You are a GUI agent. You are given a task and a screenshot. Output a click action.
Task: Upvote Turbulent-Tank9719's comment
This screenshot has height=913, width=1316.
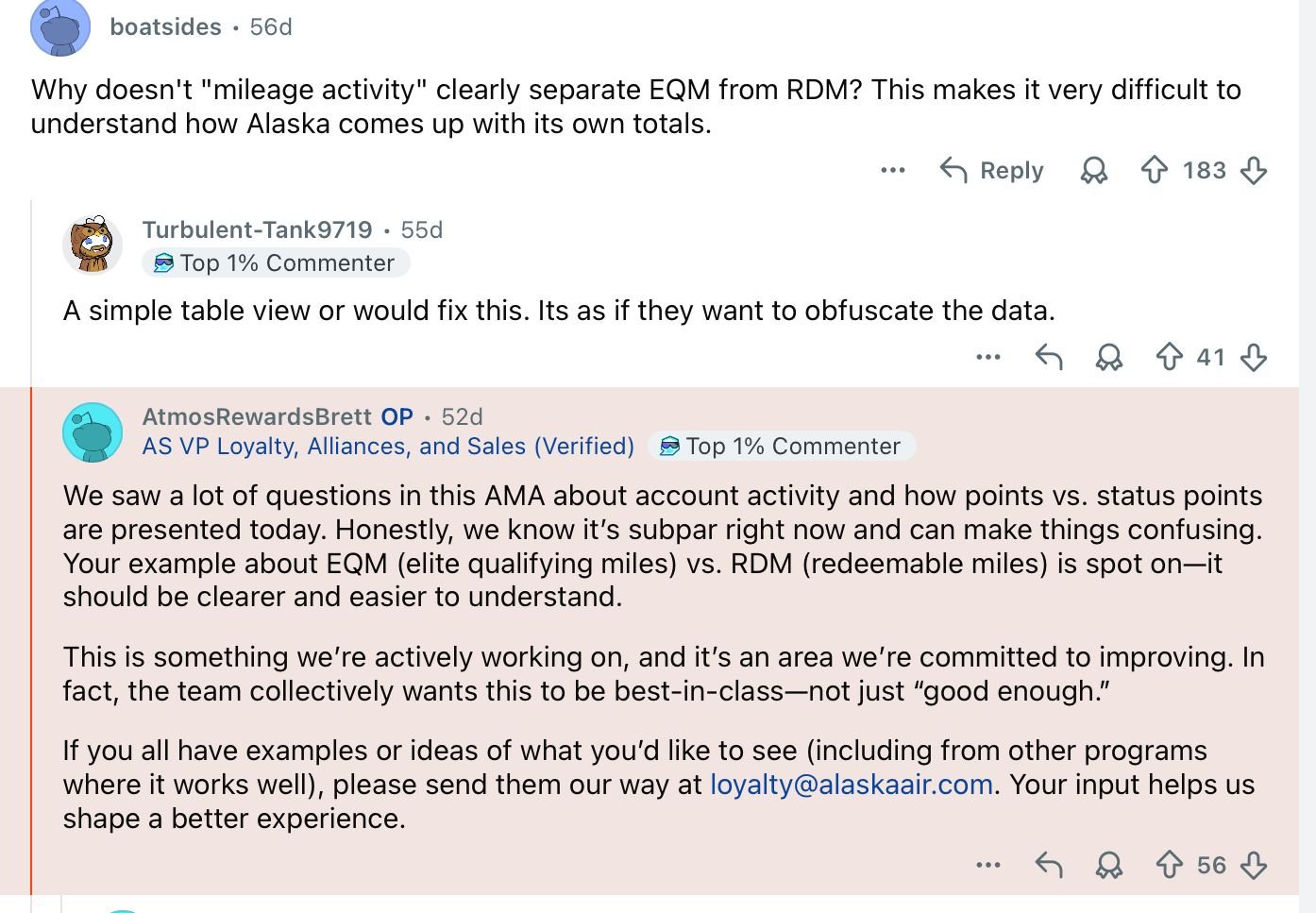1169,357
